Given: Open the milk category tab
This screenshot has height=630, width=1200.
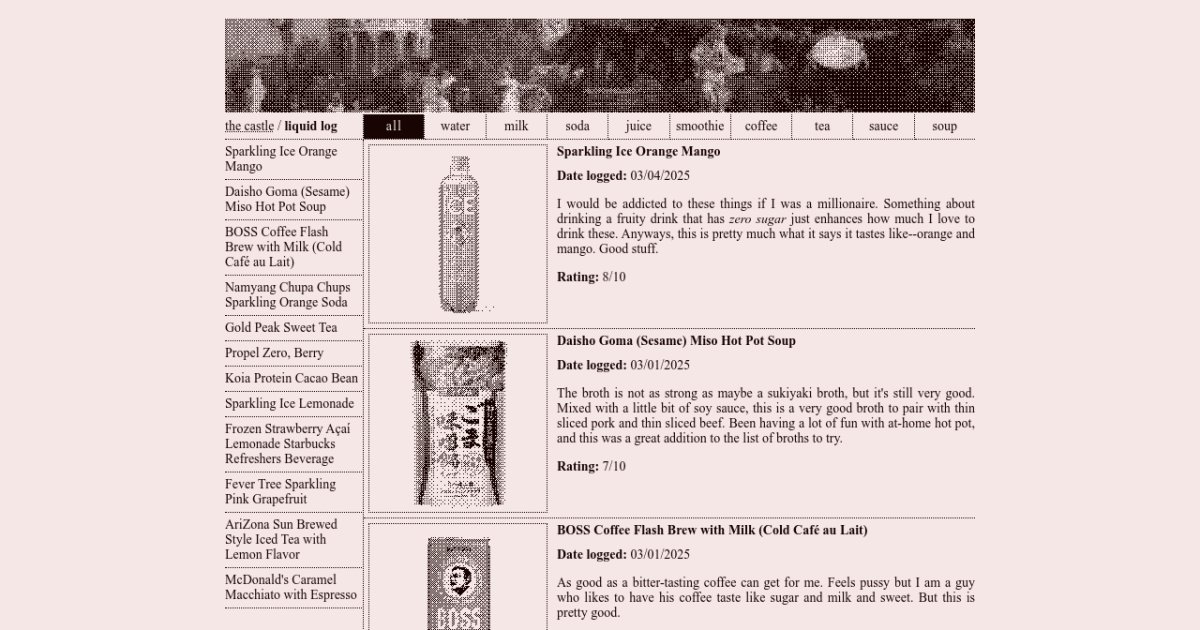Looking at the screenshot, I should point(516,126).
